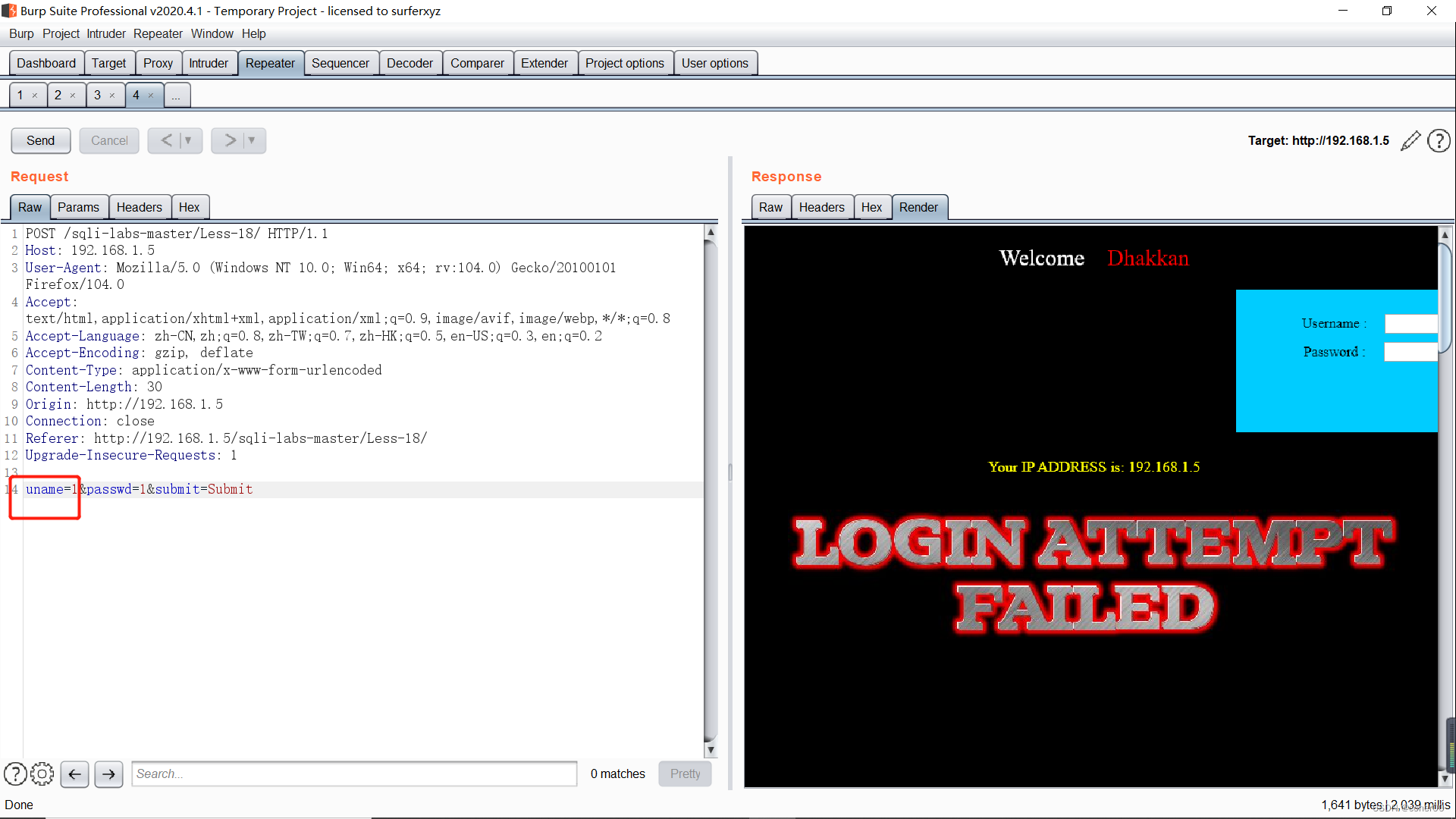
Task: Select the Hex view in Request panel
Action: point(190,207)
